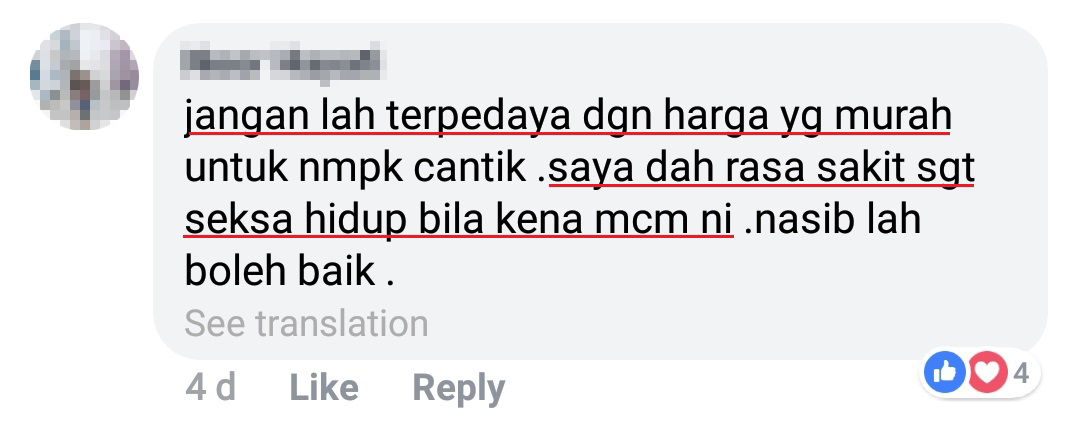Like this comment
1078x423 pixels.
point(324,389)
